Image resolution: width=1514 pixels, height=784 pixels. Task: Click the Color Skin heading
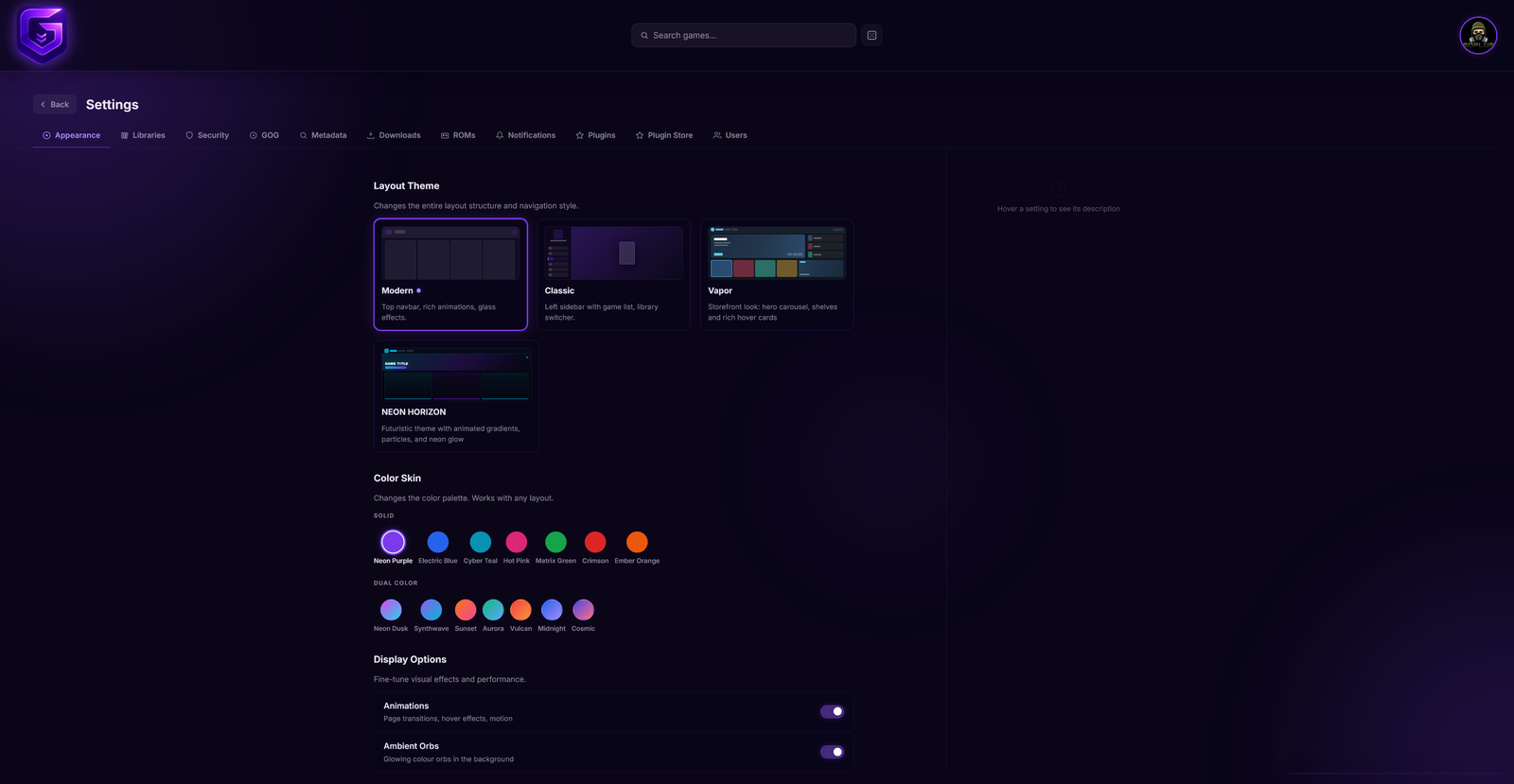pyautogui.click(x=397, y=479)
